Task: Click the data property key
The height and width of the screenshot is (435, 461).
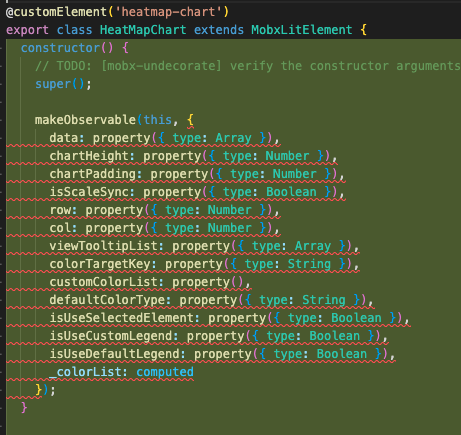Action: pyautogui.click(x=63, y=138)
